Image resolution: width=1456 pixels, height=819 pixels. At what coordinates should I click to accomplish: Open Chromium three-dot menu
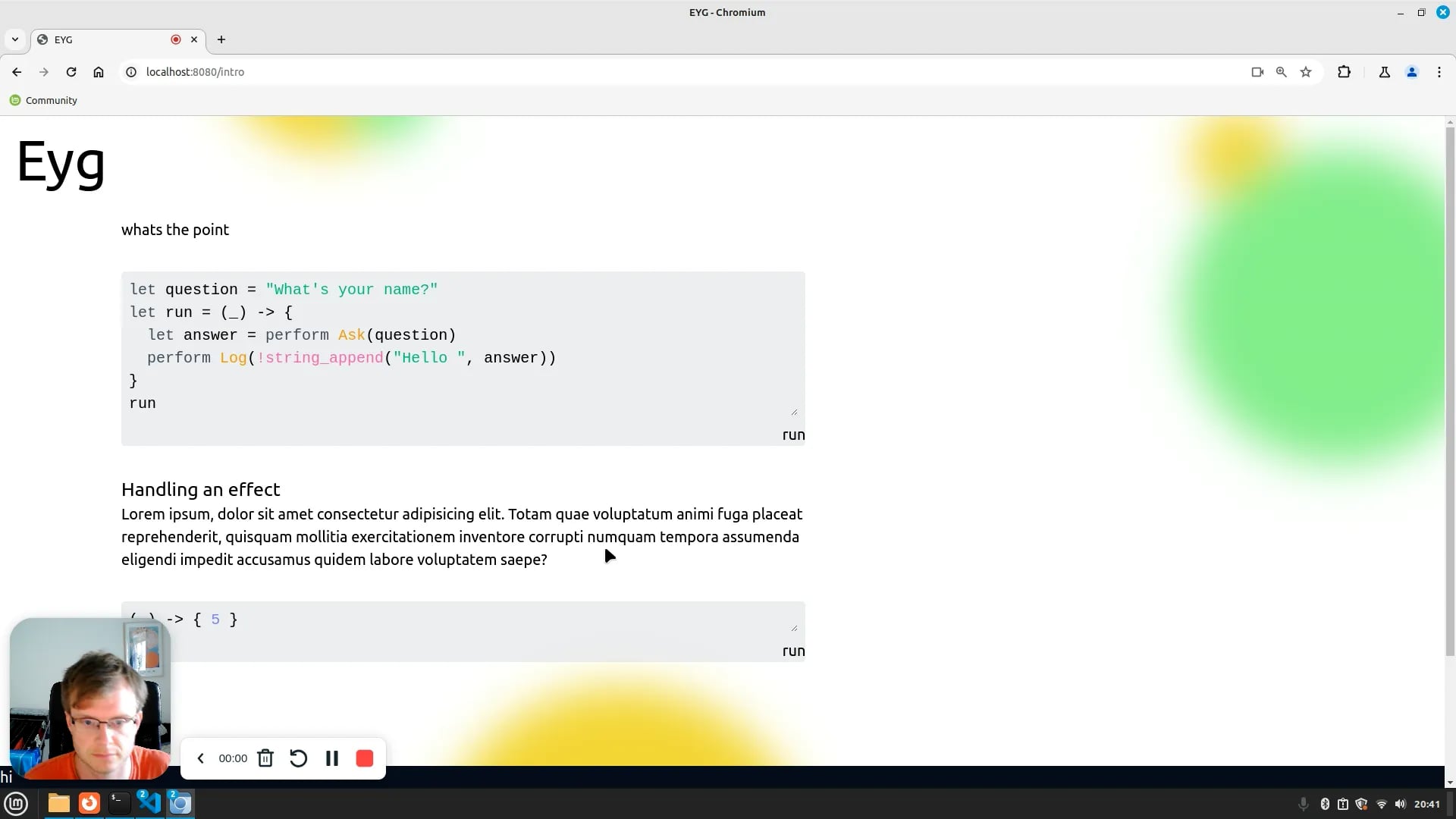point(1439,72)
